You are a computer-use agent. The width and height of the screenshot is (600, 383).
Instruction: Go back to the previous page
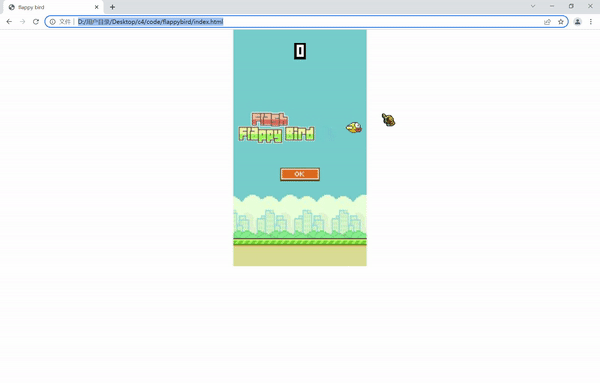tap(9, 22)
